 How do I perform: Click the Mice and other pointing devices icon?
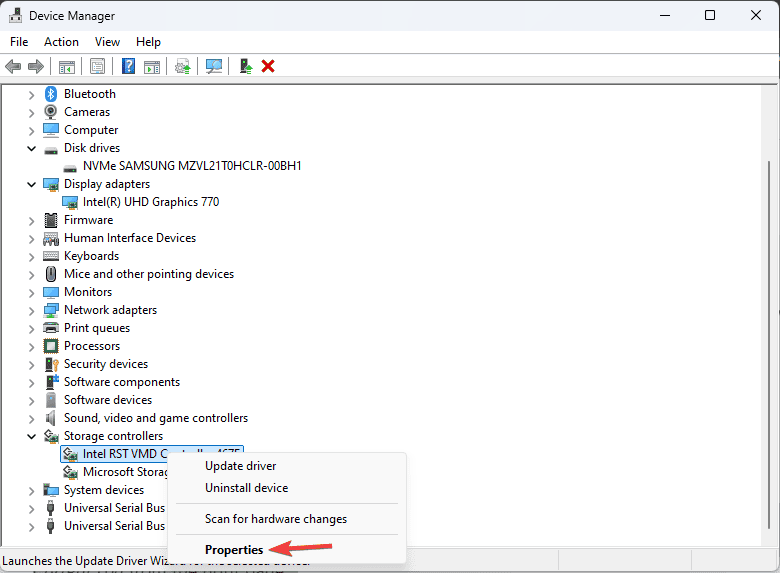tap(51, 274)
